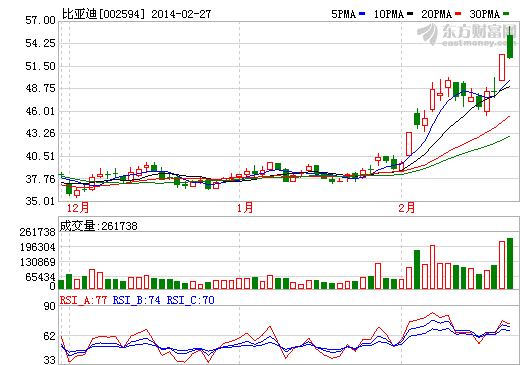The width and height of the screenshot is (520, 365).
Task: Click the 2月 month marker
Action: tap(407, 208)
